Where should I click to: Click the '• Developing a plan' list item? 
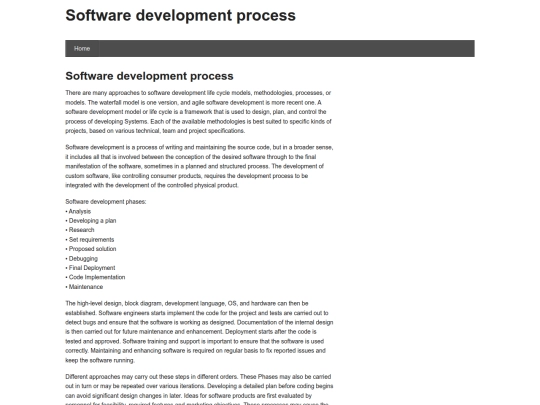pos(91,221)
